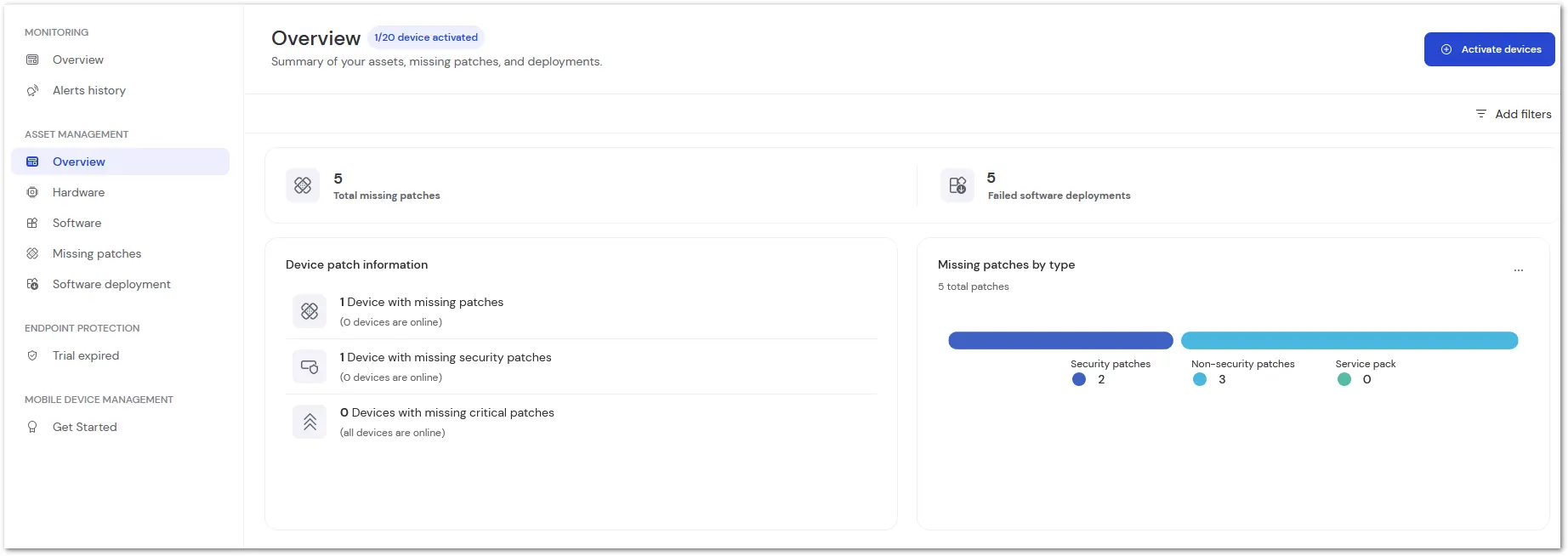Click the Security patches dark blue bar segment
This screenshot has height=556, width=1568.
[x=1060, y=340]
